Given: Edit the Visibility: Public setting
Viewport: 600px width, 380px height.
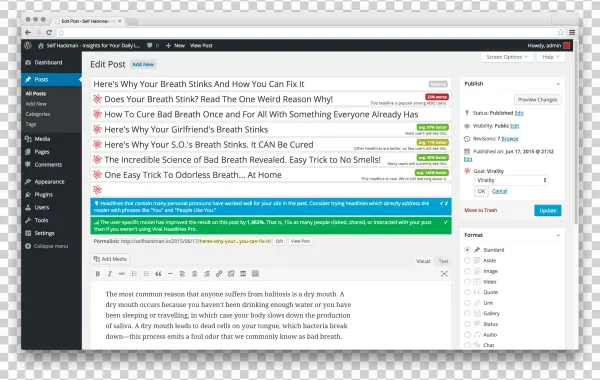Looking at the screenshot, I should point(515,126).
